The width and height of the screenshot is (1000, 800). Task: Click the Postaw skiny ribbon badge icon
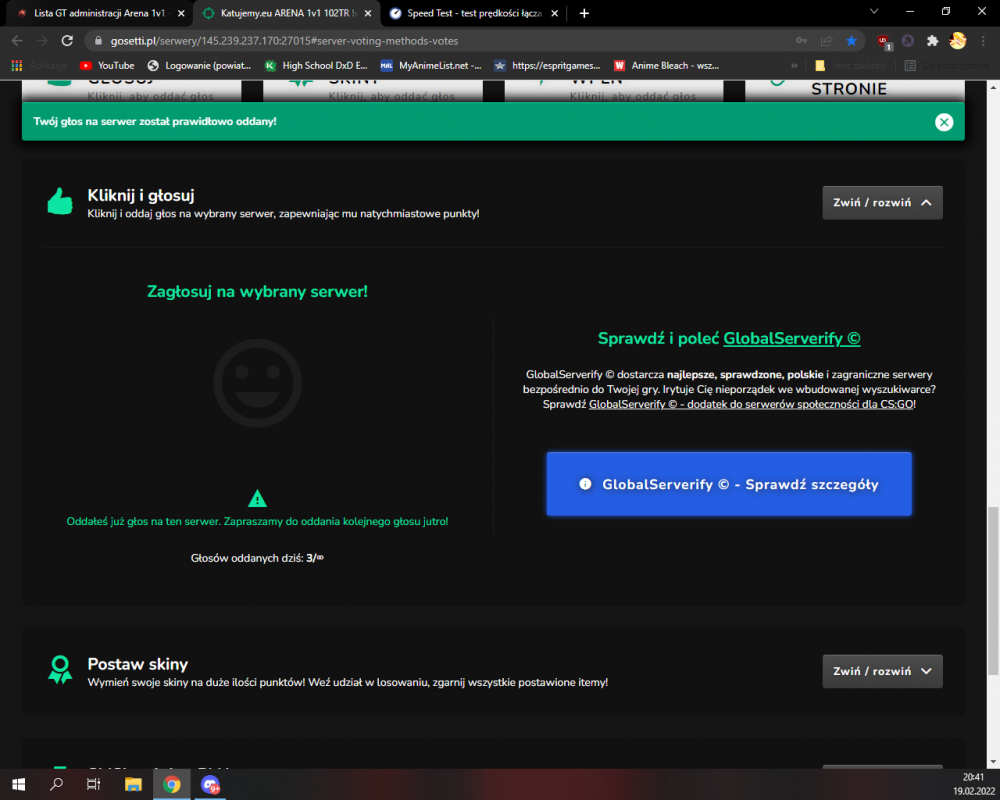60,670
